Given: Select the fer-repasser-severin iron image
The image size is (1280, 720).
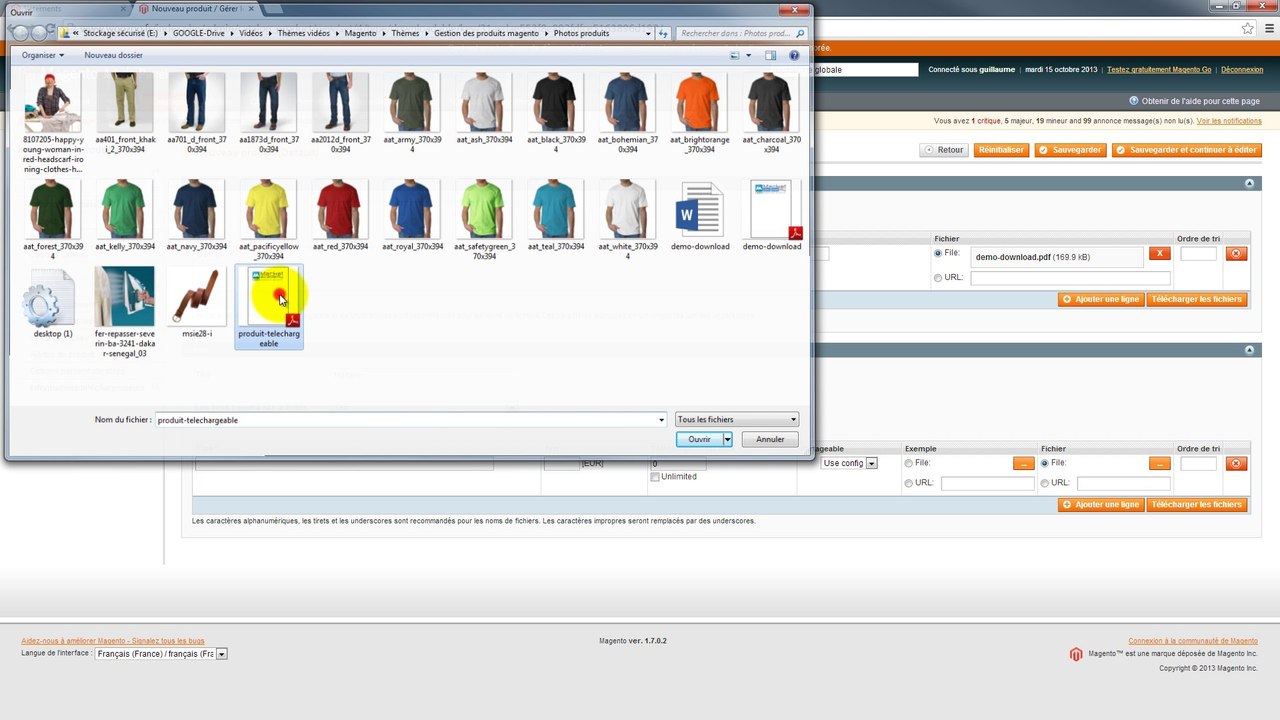Looking at the screenshot, I should (x=125, y=312).
